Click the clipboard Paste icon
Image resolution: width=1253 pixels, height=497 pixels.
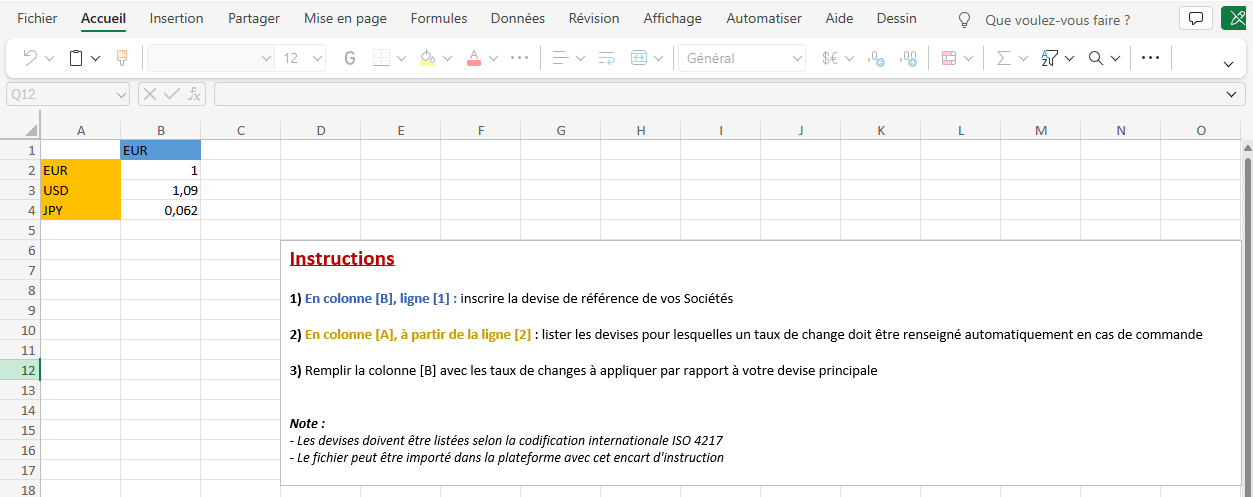click(76, 58)
